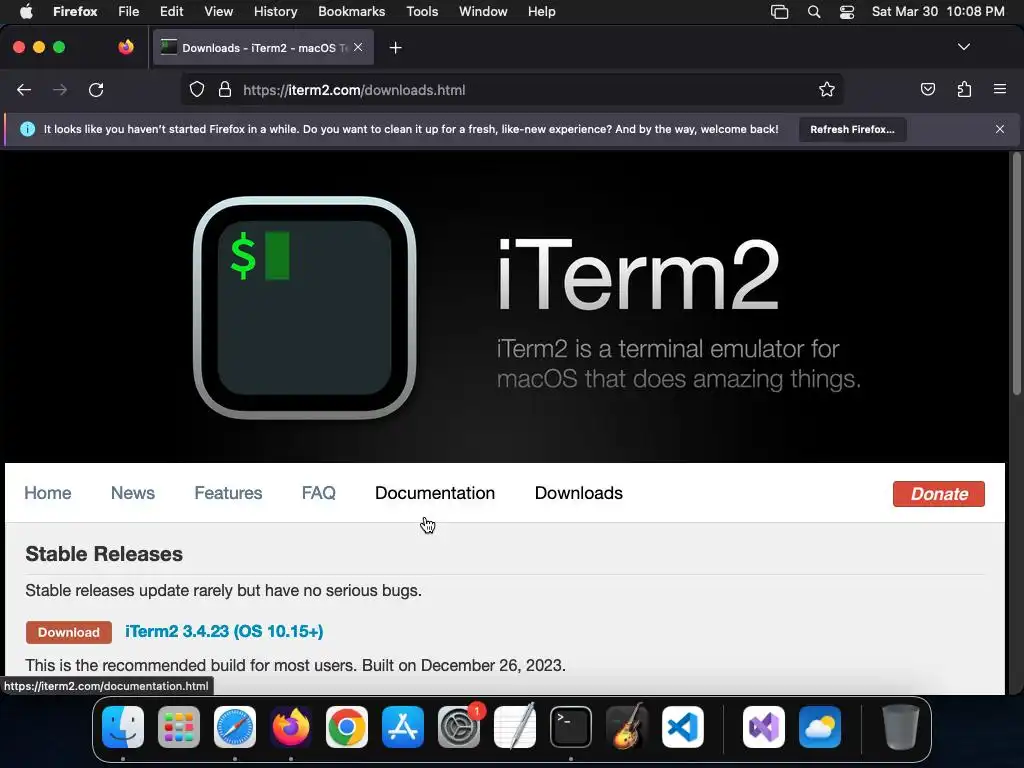Open the Apple menu
This screenshot has height=768, width=1024.
coord(26,11)
